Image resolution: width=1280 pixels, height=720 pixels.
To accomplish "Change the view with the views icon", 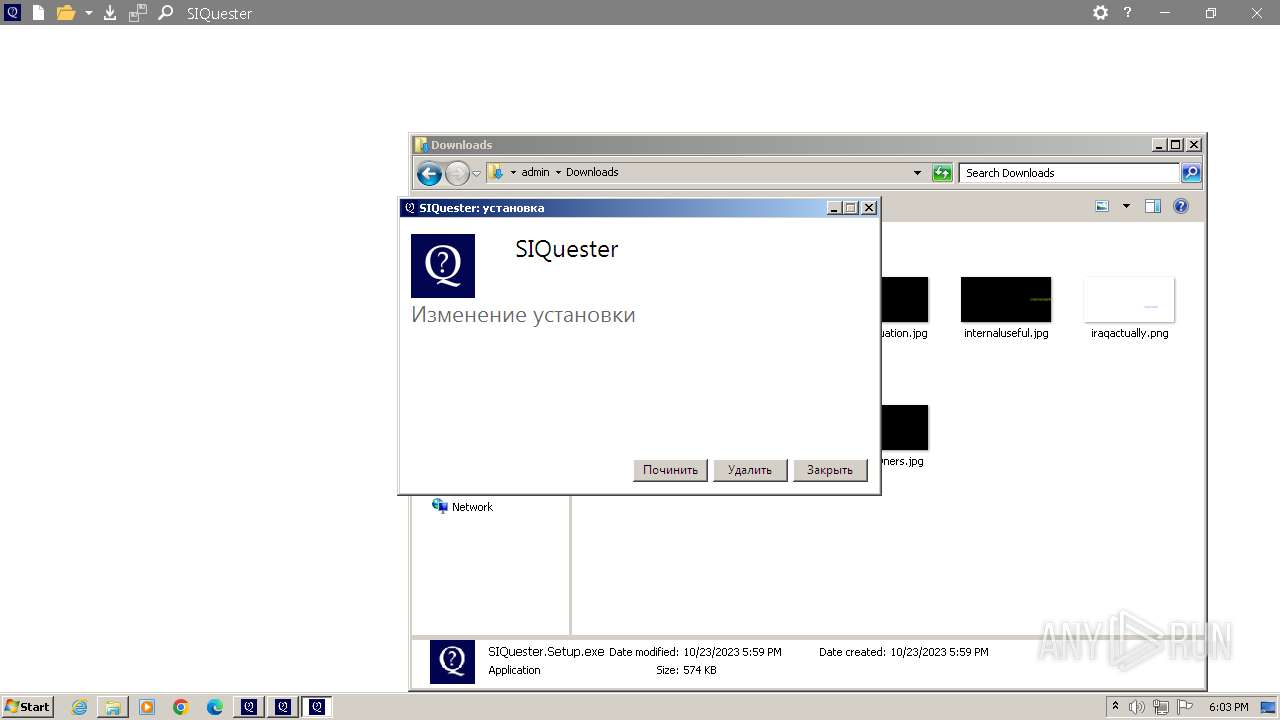I will 1102,206.
